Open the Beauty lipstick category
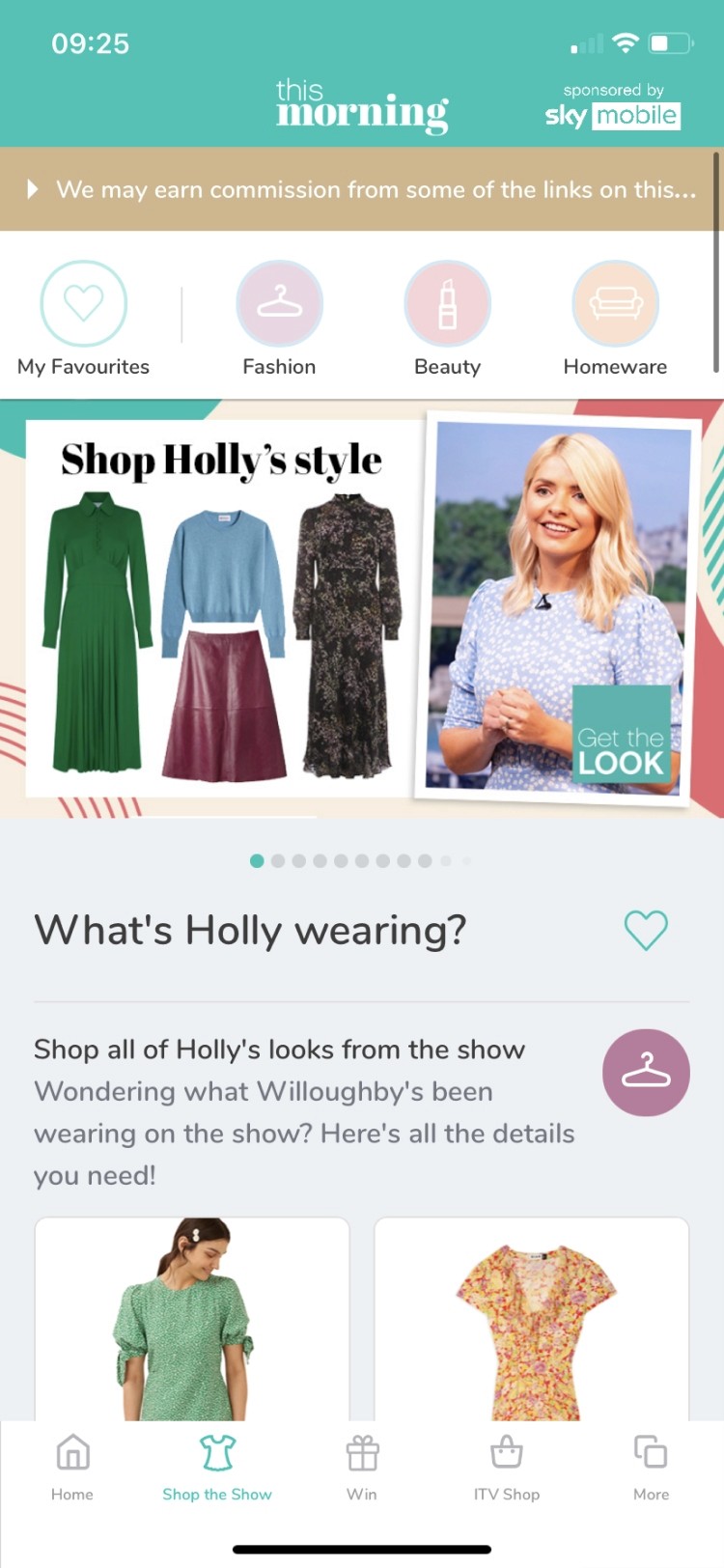 coord(447,303)
